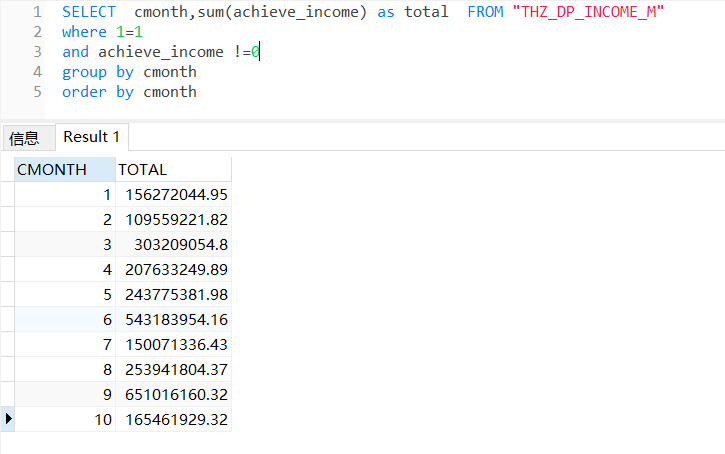725x454 pixels.
Task: Click the 'total' alias in line 1
Action: 426,12
